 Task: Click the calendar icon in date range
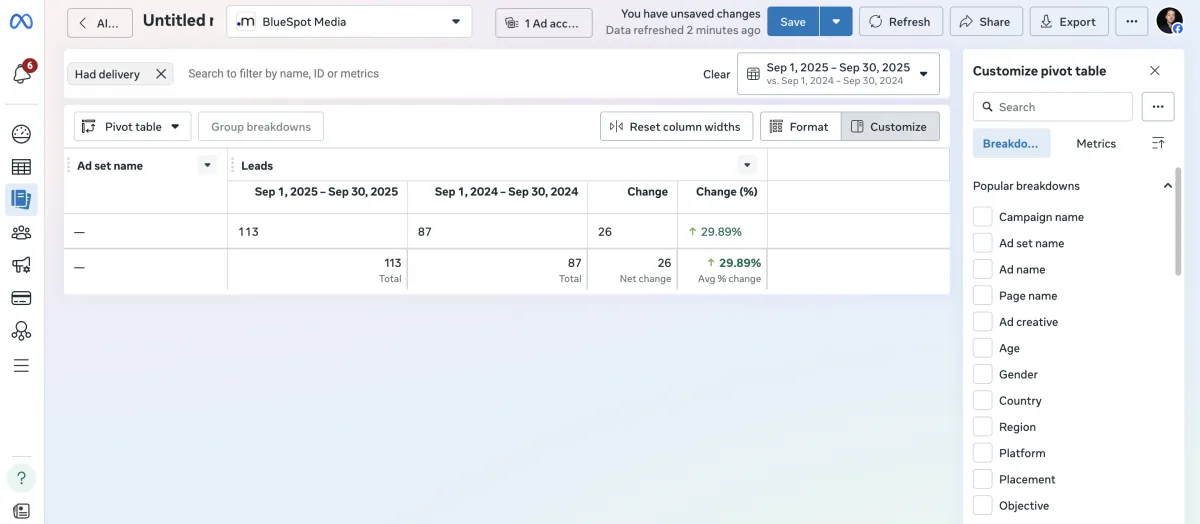click(x=753, y=74)
